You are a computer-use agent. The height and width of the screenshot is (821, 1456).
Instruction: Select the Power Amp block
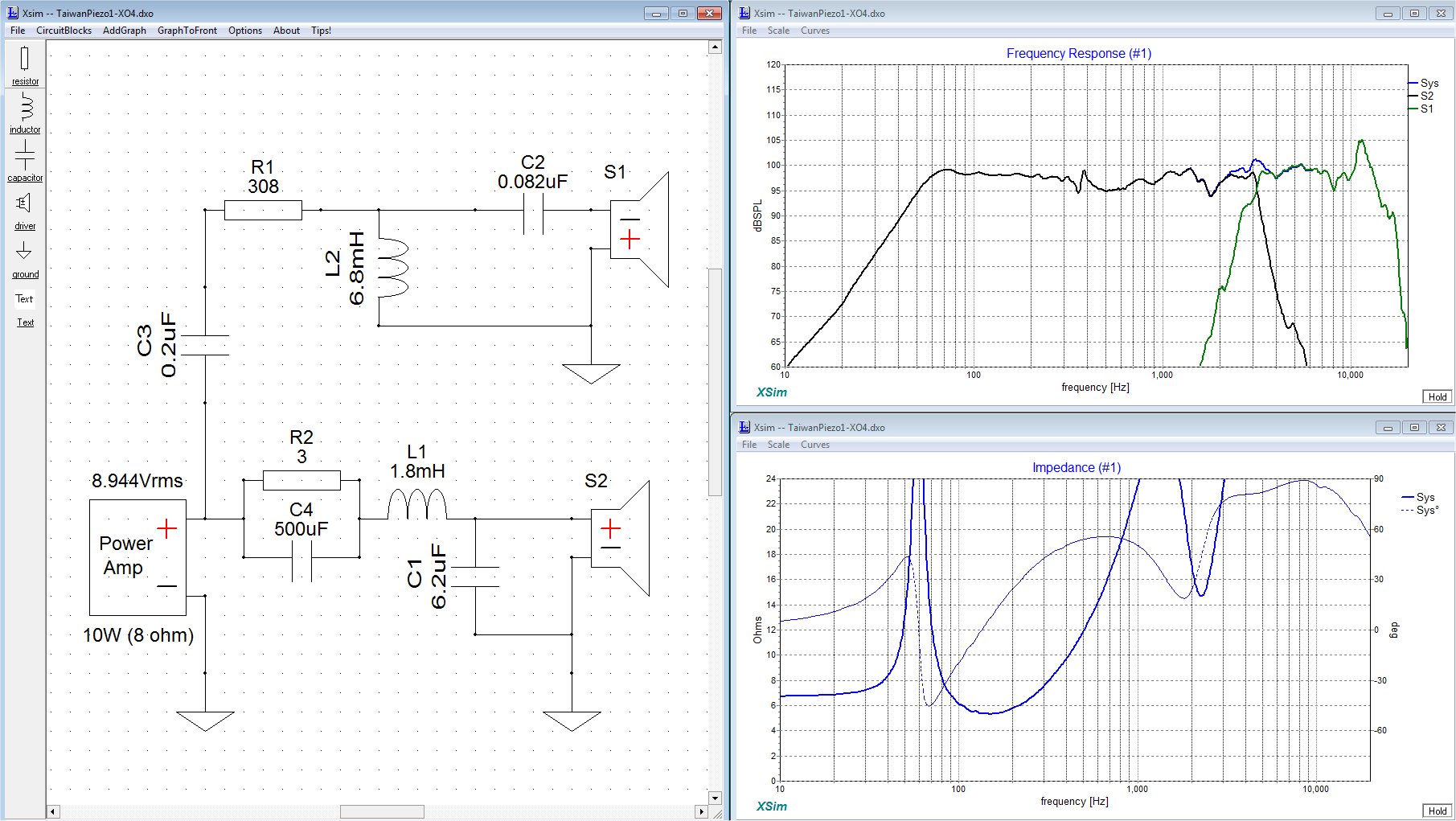[x=137, y=557]
